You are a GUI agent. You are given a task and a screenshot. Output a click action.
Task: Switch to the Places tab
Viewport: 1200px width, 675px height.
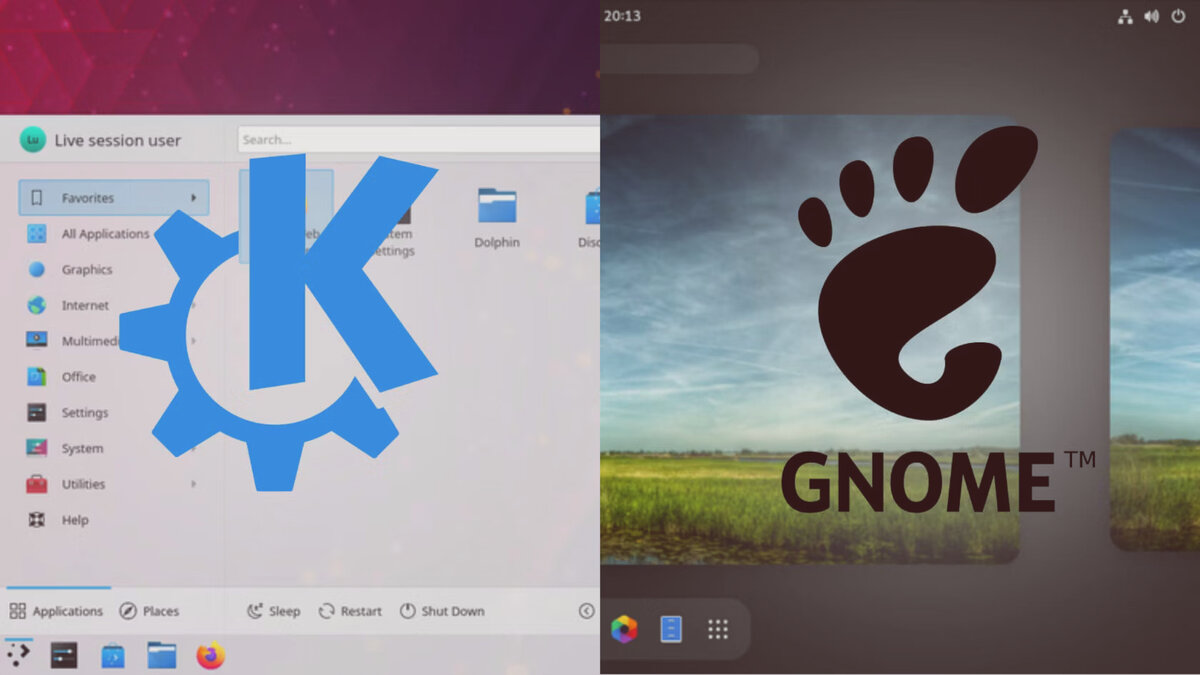[149, 611]
